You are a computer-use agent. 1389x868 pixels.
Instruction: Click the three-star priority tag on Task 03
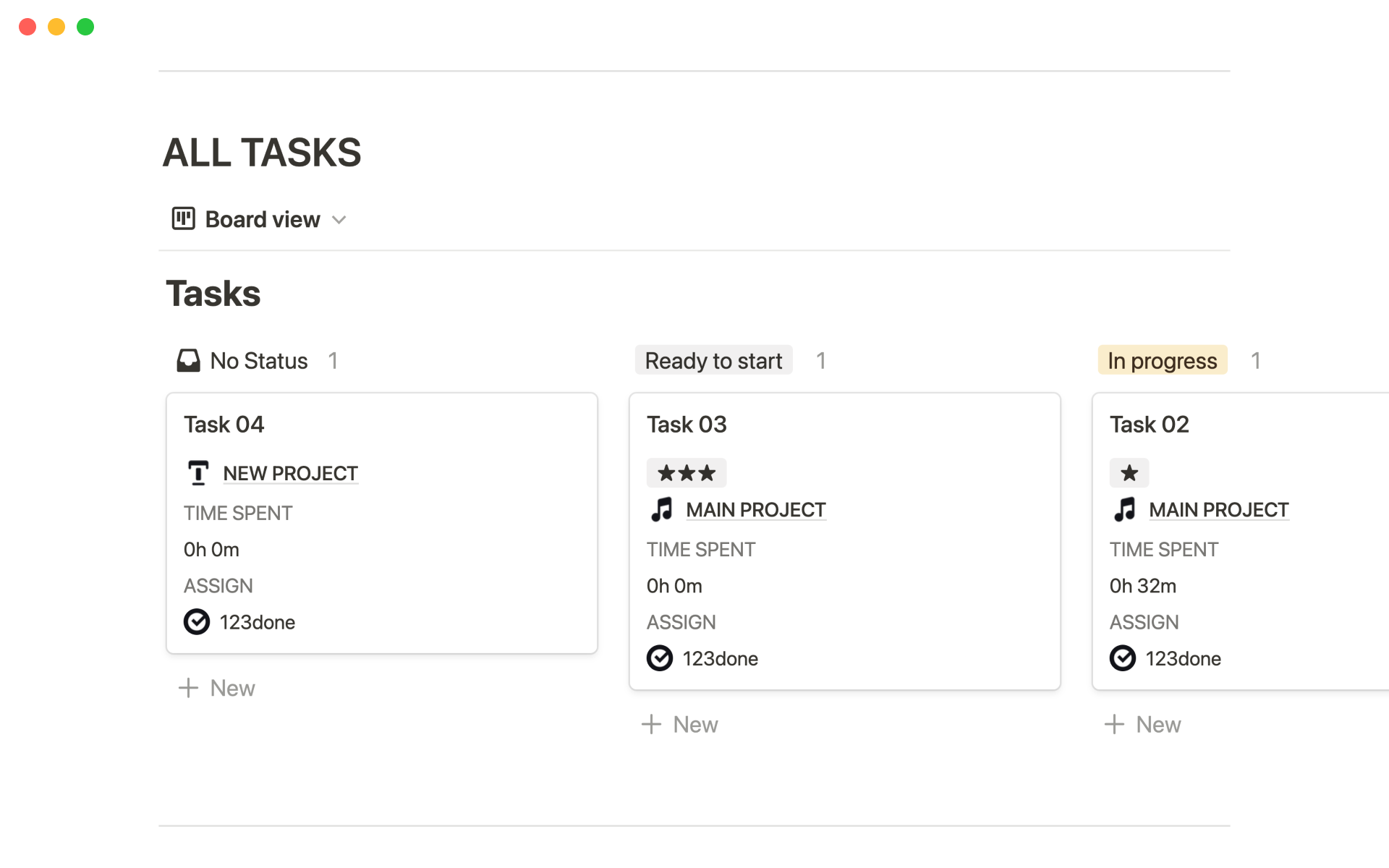click(686, 473)
